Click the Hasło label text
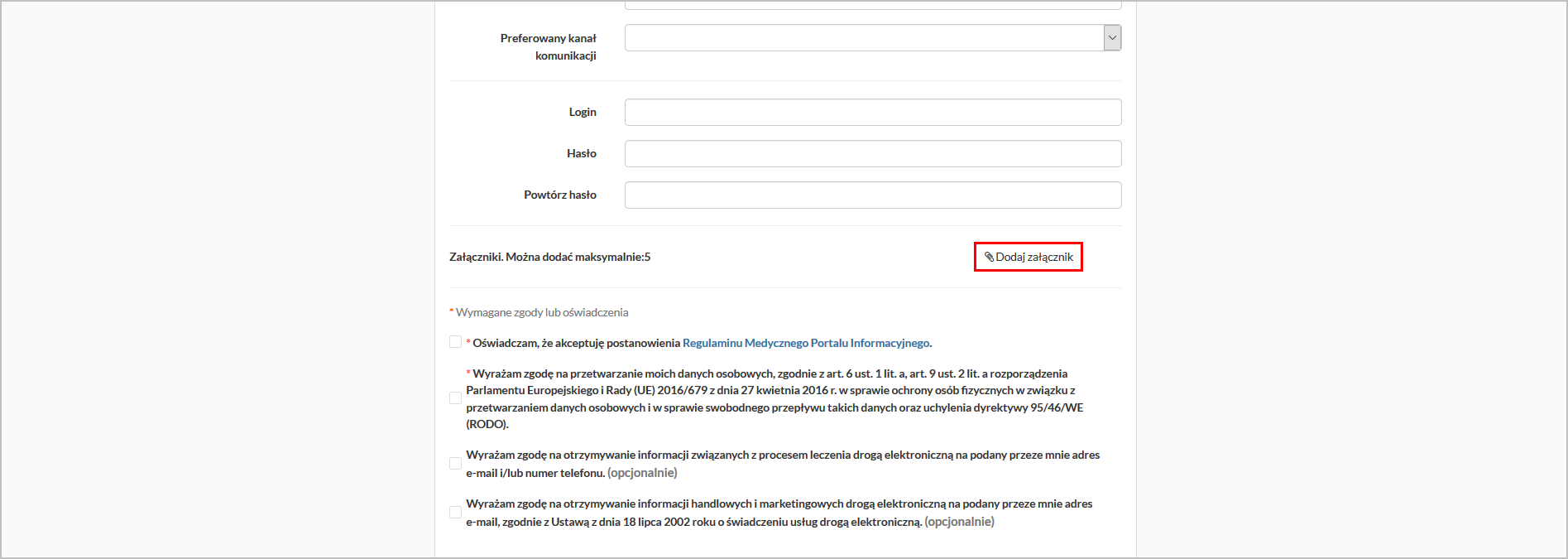Image resolution: width=1568 pixels, height=559 pixels. click(x=581, y=153)
